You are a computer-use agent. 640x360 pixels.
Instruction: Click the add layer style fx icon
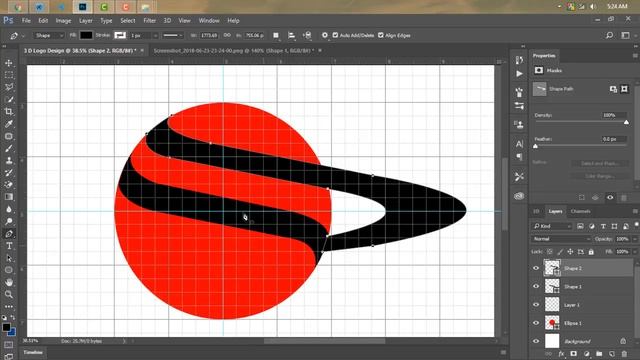click(x=561, y=353)
